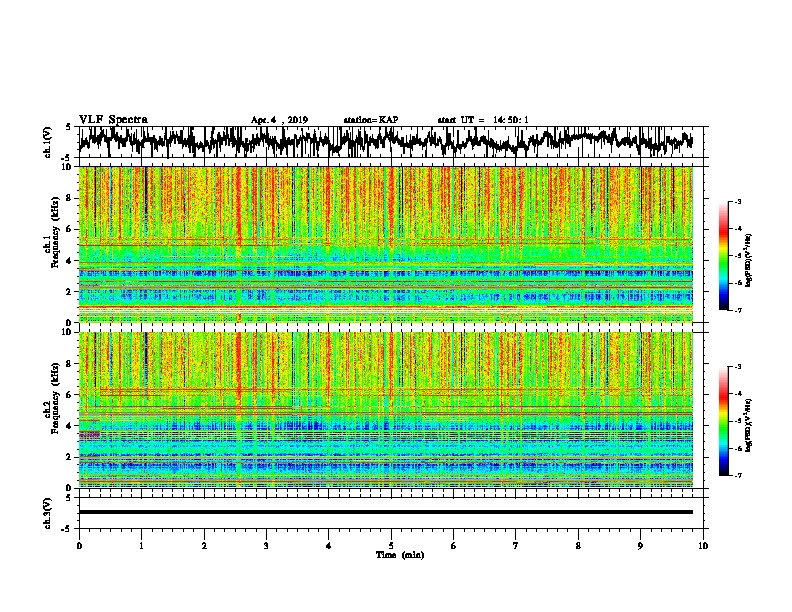The image size is (792, 612).
Task: Click the ch.1 voltage waveform trace panel
Action: pyautogui.click(x=390, y=142)
